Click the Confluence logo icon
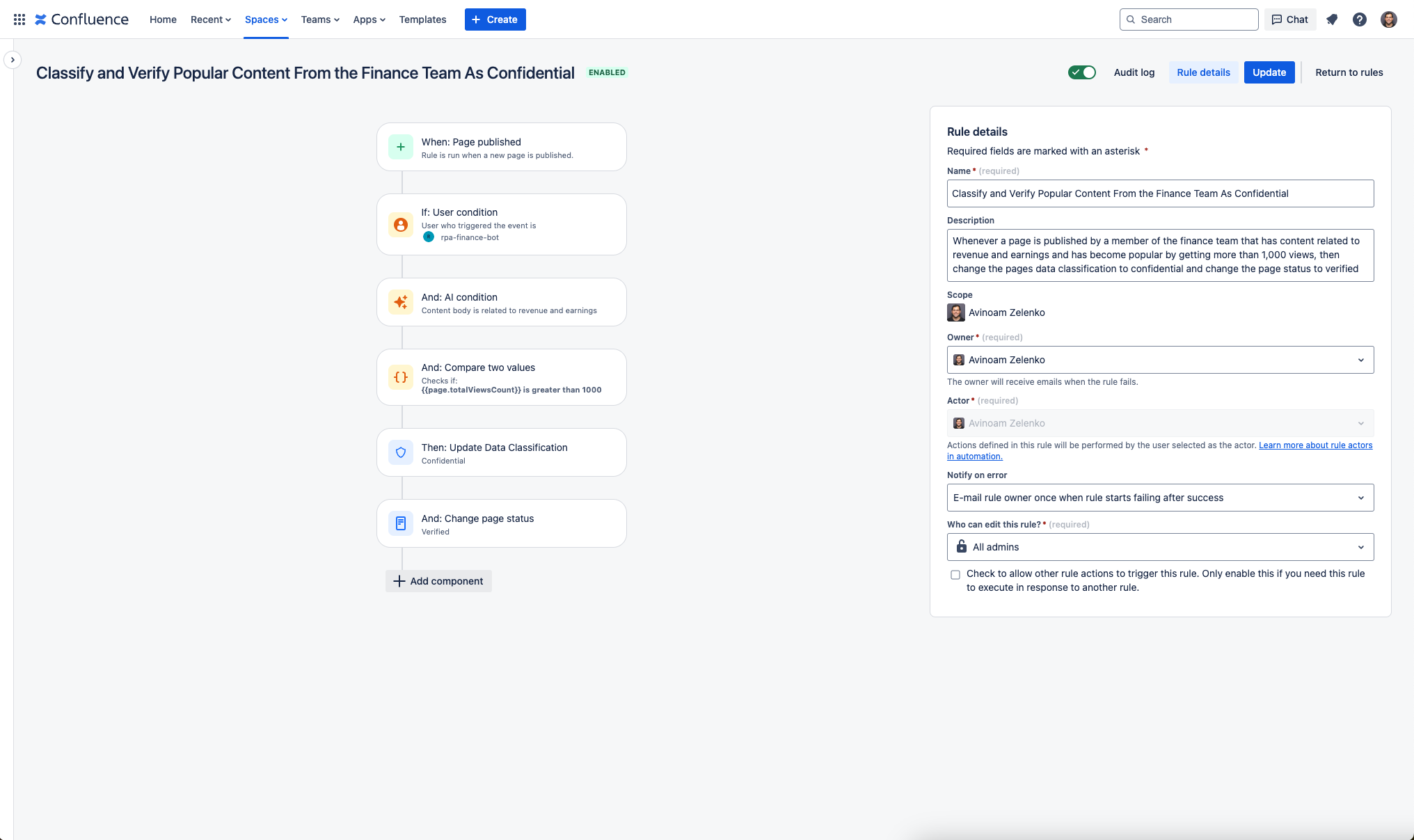 [42, 19]
